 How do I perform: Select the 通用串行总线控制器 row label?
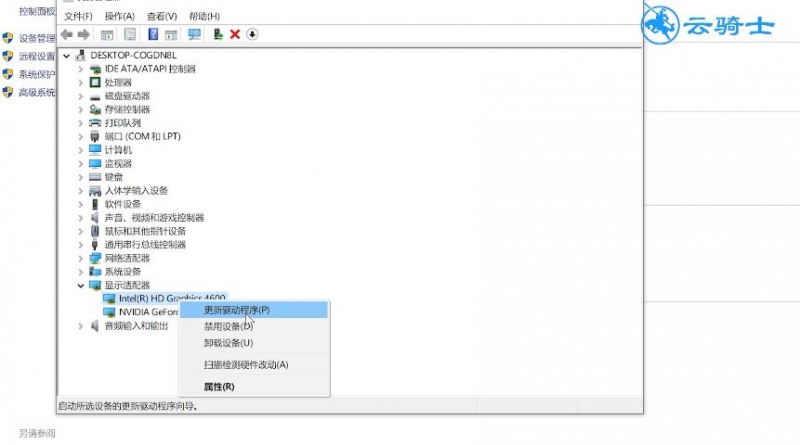(x=145, y=245)
